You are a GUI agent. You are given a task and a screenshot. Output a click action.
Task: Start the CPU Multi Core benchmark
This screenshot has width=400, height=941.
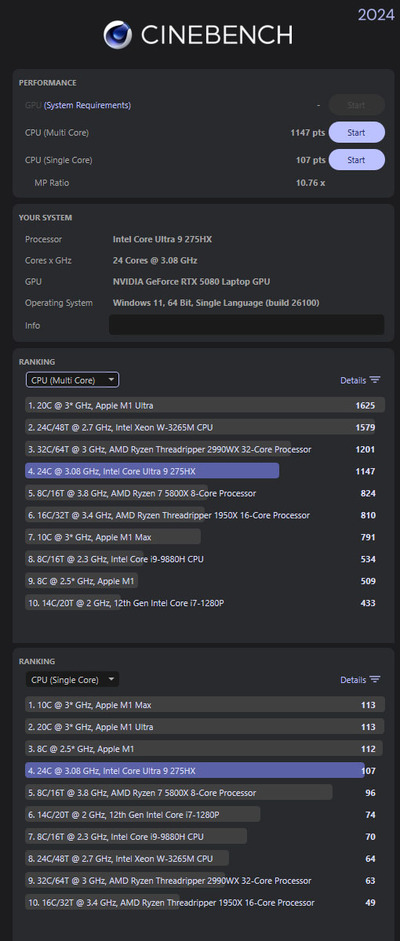pos(356,132)
